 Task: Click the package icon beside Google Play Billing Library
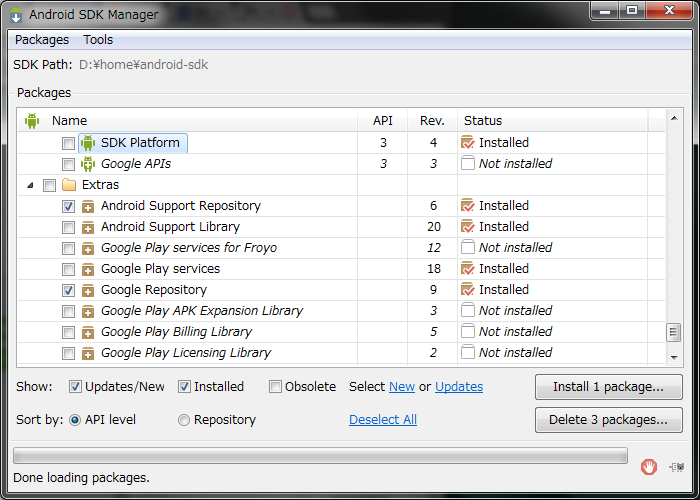(88, 332)
